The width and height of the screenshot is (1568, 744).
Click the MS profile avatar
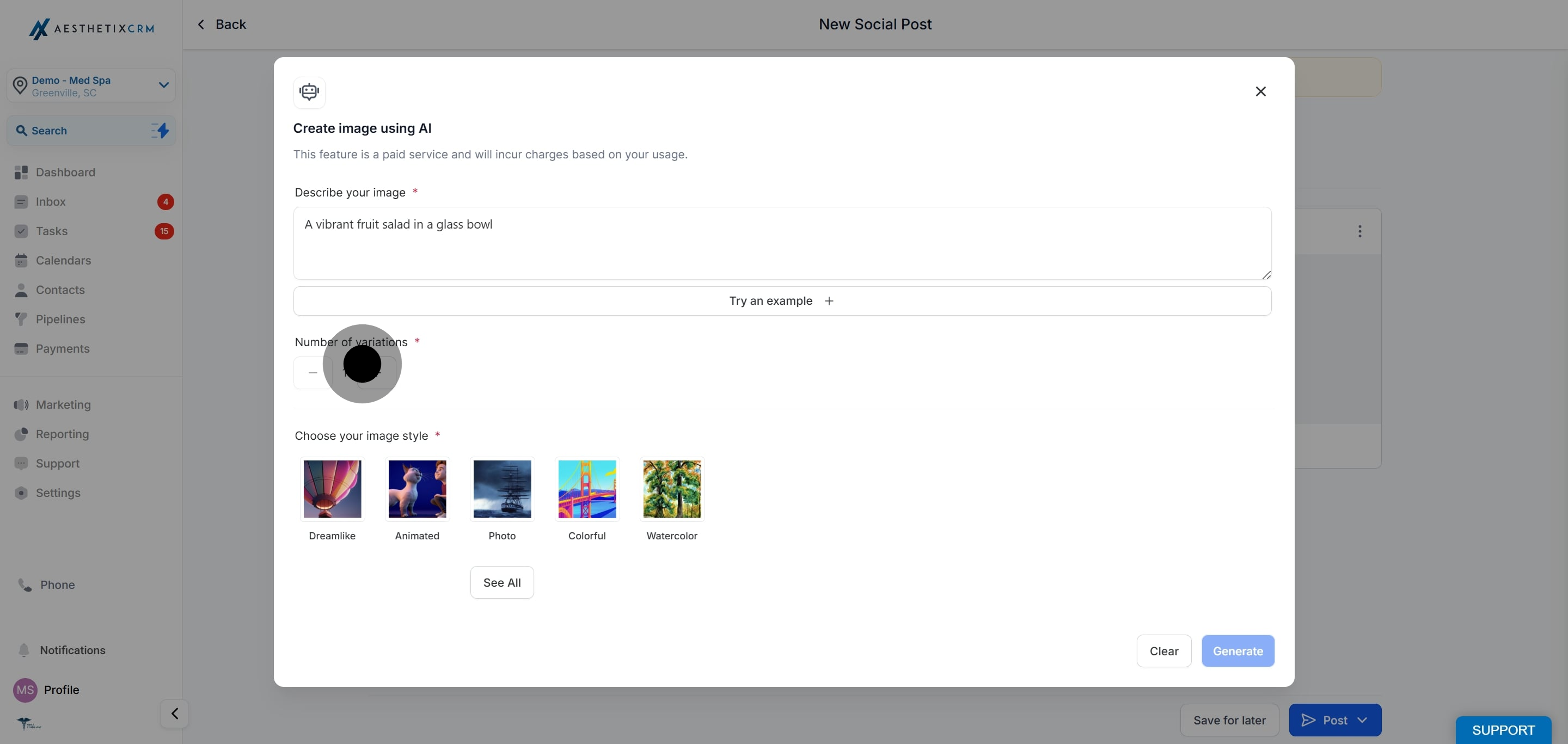25,689
